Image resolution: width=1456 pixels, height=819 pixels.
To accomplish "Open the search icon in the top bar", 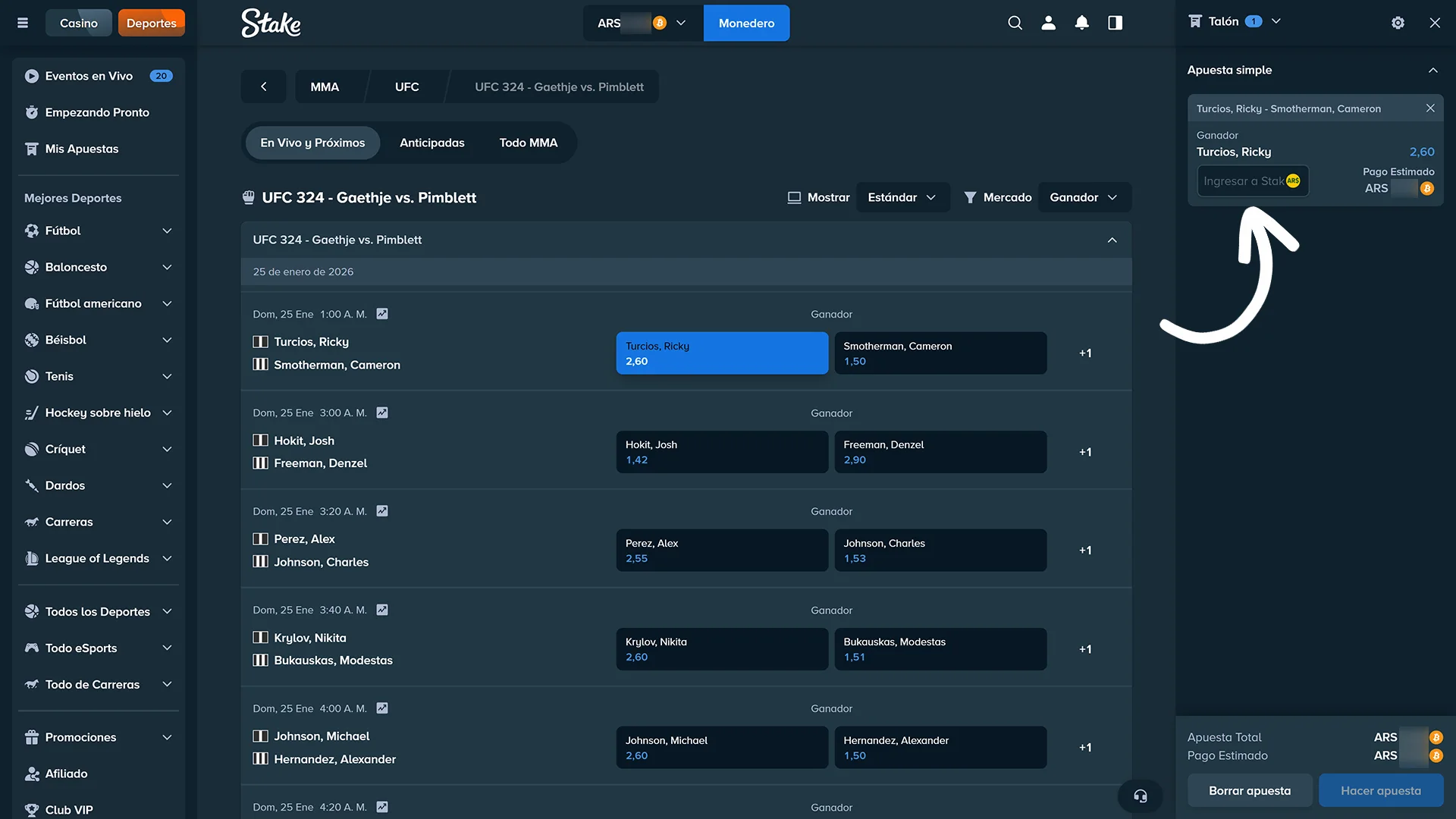I will point(1015,23).
